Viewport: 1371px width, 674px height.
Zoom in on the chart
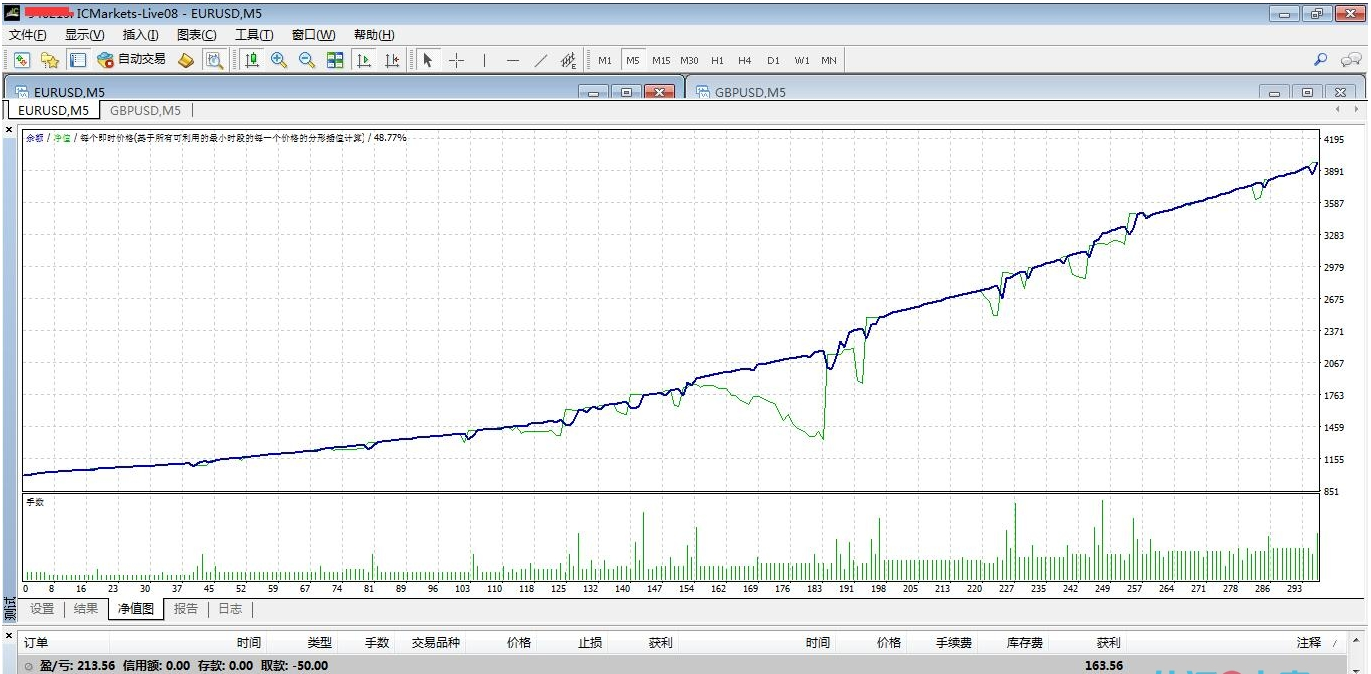[279, 60]
